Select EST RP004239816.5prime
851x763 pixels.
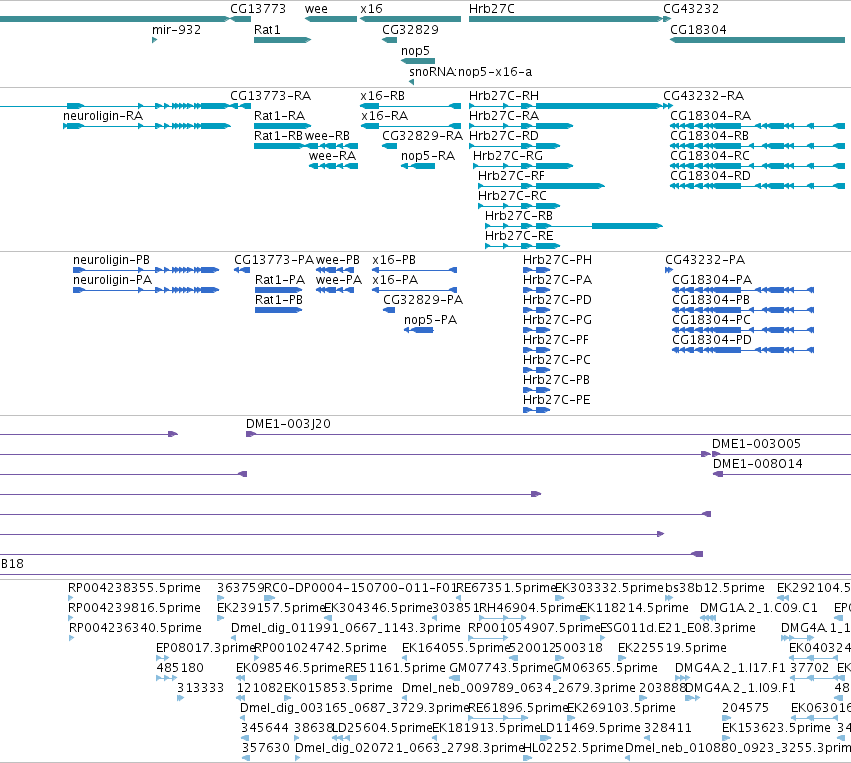pos(134,609)
